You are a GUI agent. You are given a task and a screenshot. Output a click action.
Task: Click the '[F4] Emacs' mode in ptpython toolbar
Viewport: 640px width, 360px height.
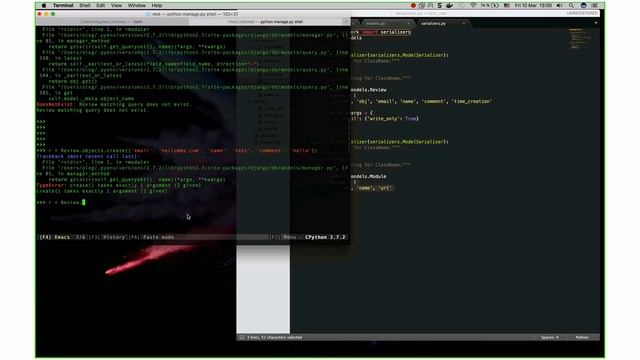[x=55, y=237]
